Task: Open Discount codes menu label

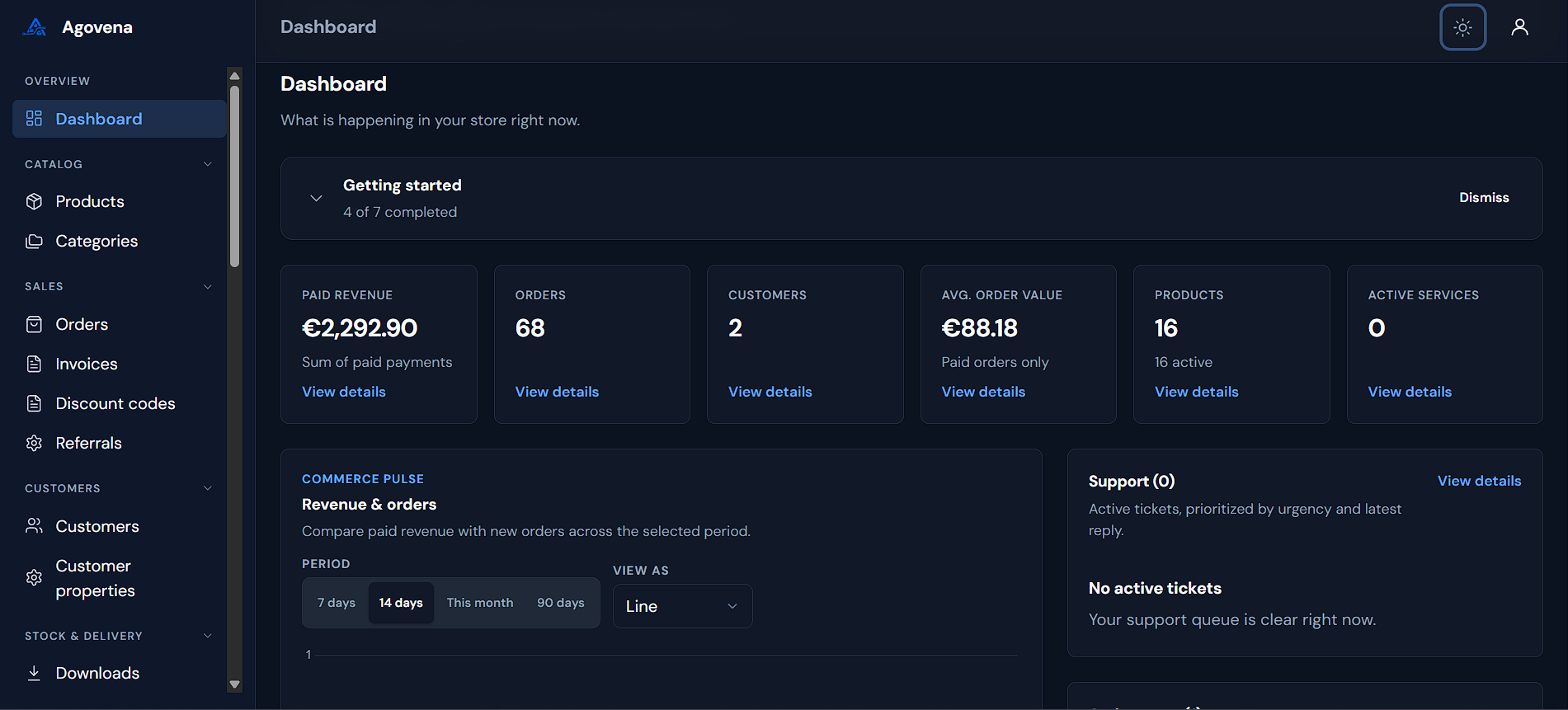Action: coord(115,403)
